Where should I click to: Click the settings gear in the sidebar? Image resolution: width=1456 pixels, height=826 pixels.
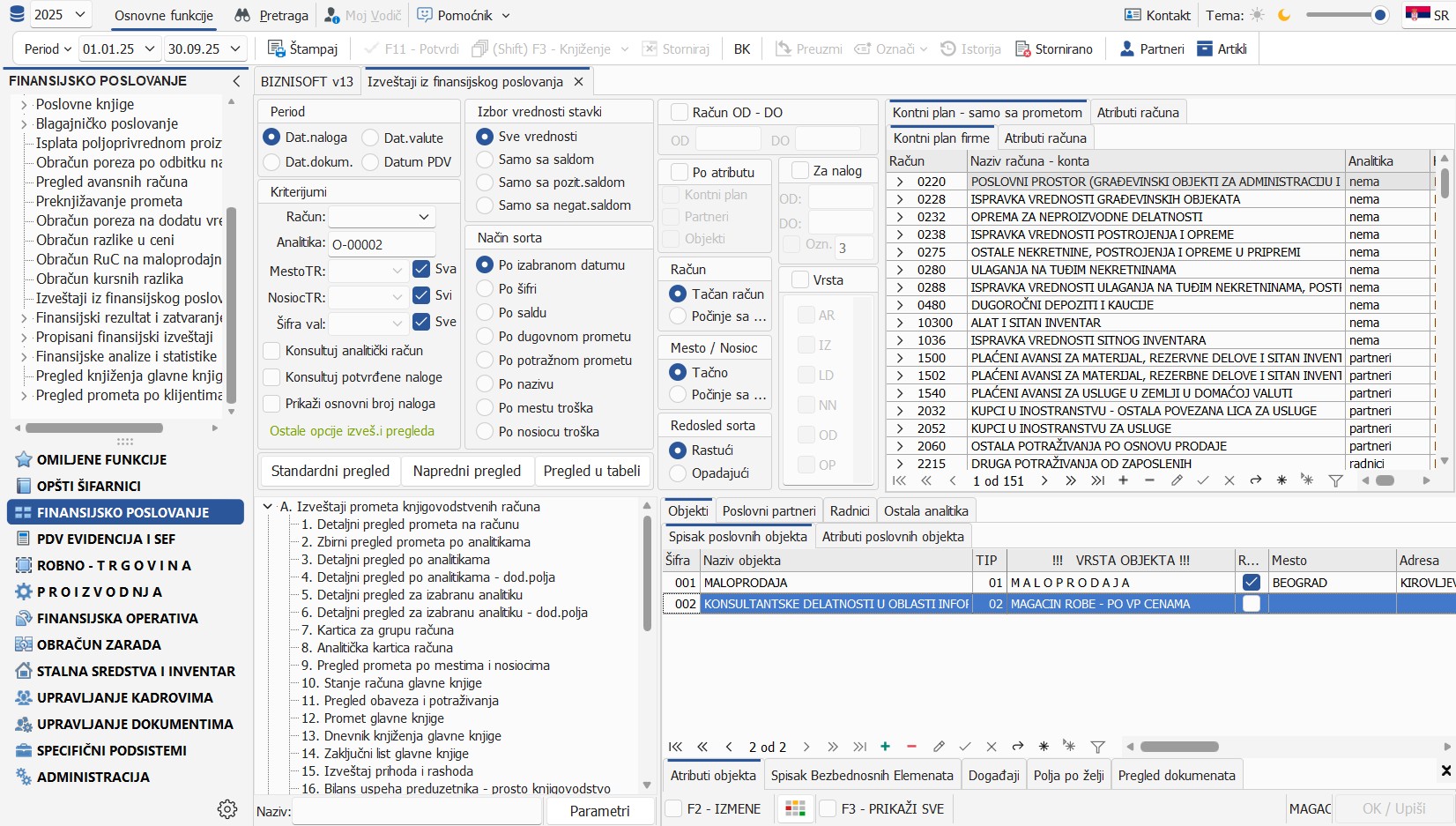tap(227, 808)
